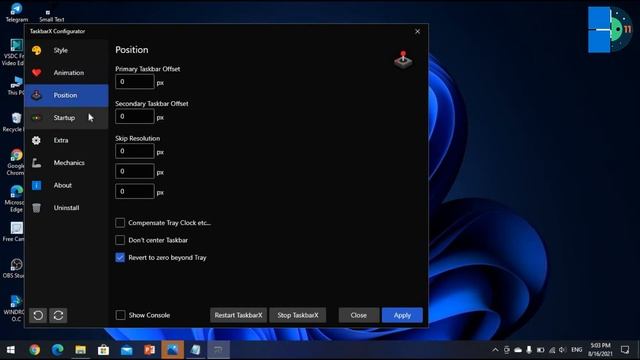Image resolution: width=640 pixels, height=360 pixels.
Task: Click the two-arrow refresh button
Action: pos(58,315)
